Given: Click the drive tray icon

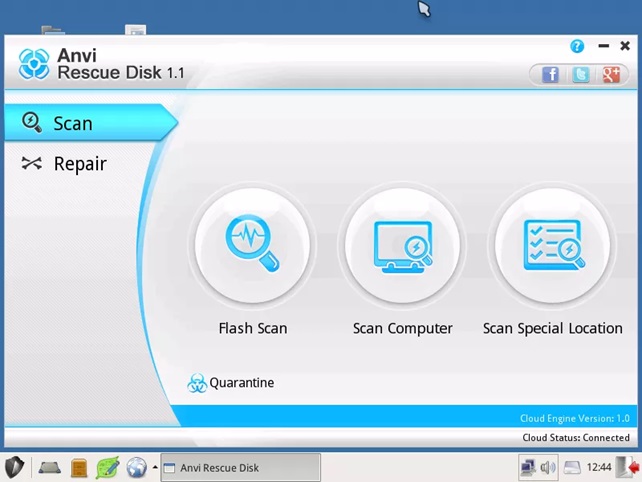Looking at the screenshot, I should click(x=572, y=467).
